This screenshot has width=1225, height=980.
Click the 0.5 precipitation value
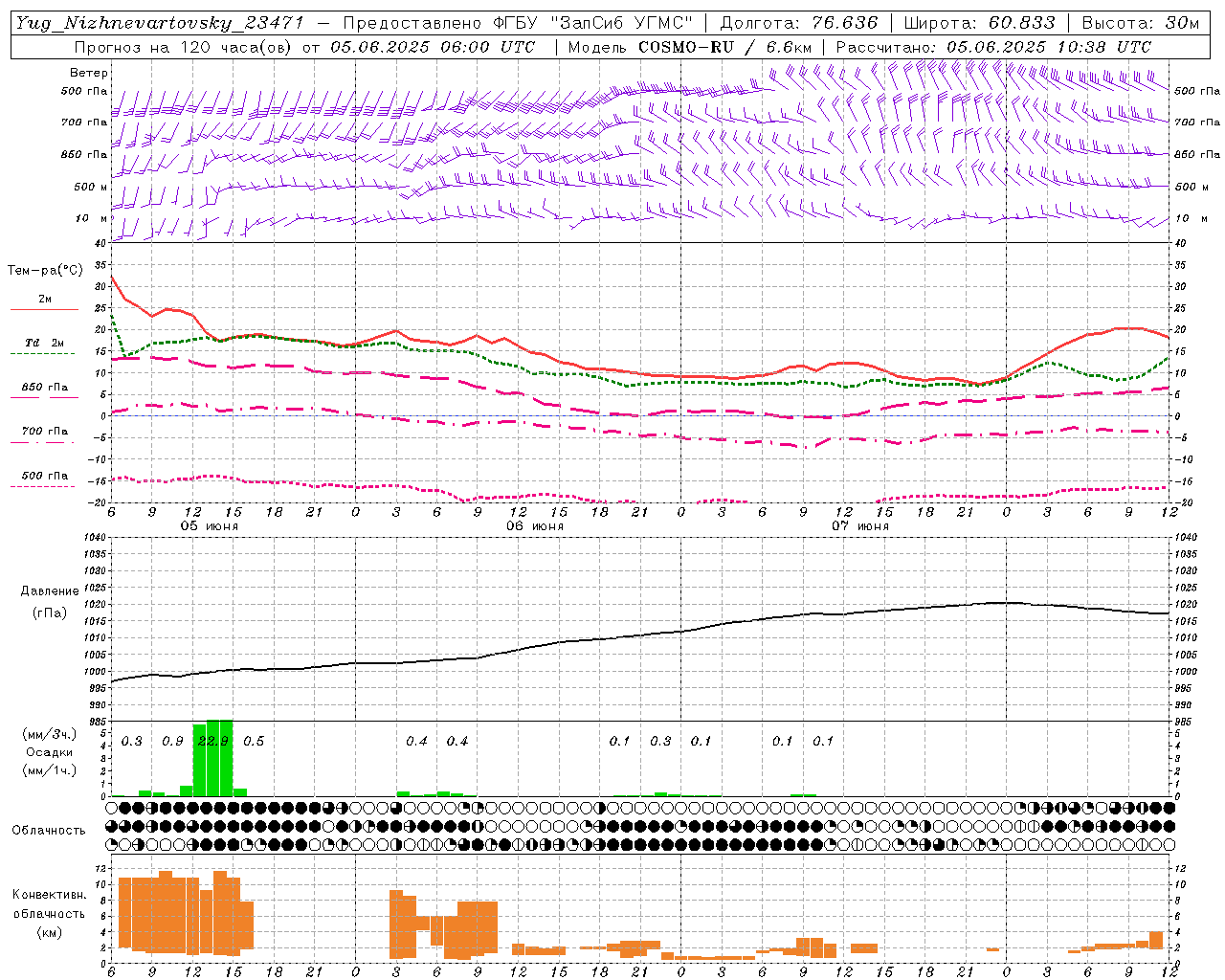click(x=254, y=742)
